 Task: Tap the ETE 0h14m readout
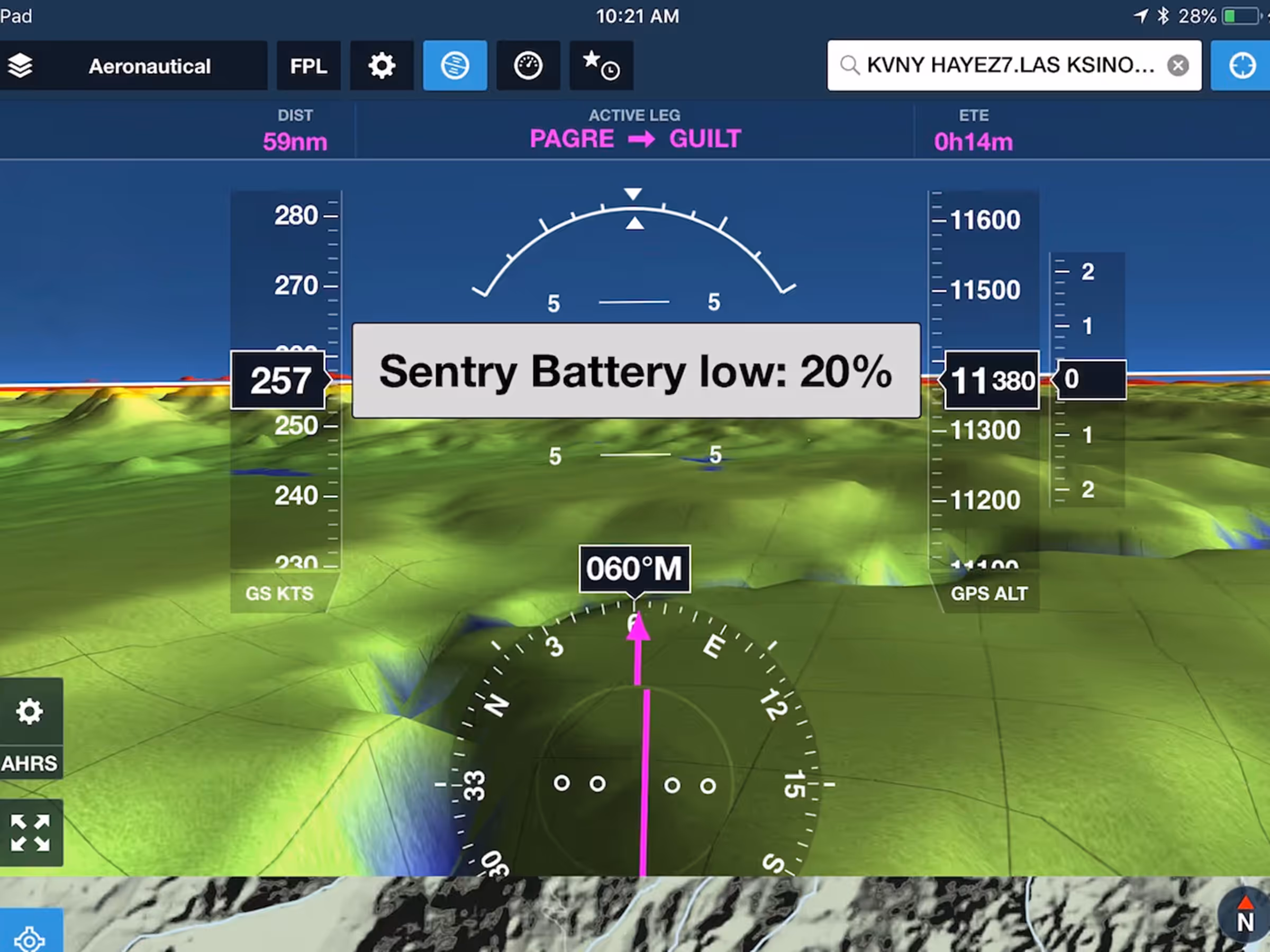[x=973, y=132]
